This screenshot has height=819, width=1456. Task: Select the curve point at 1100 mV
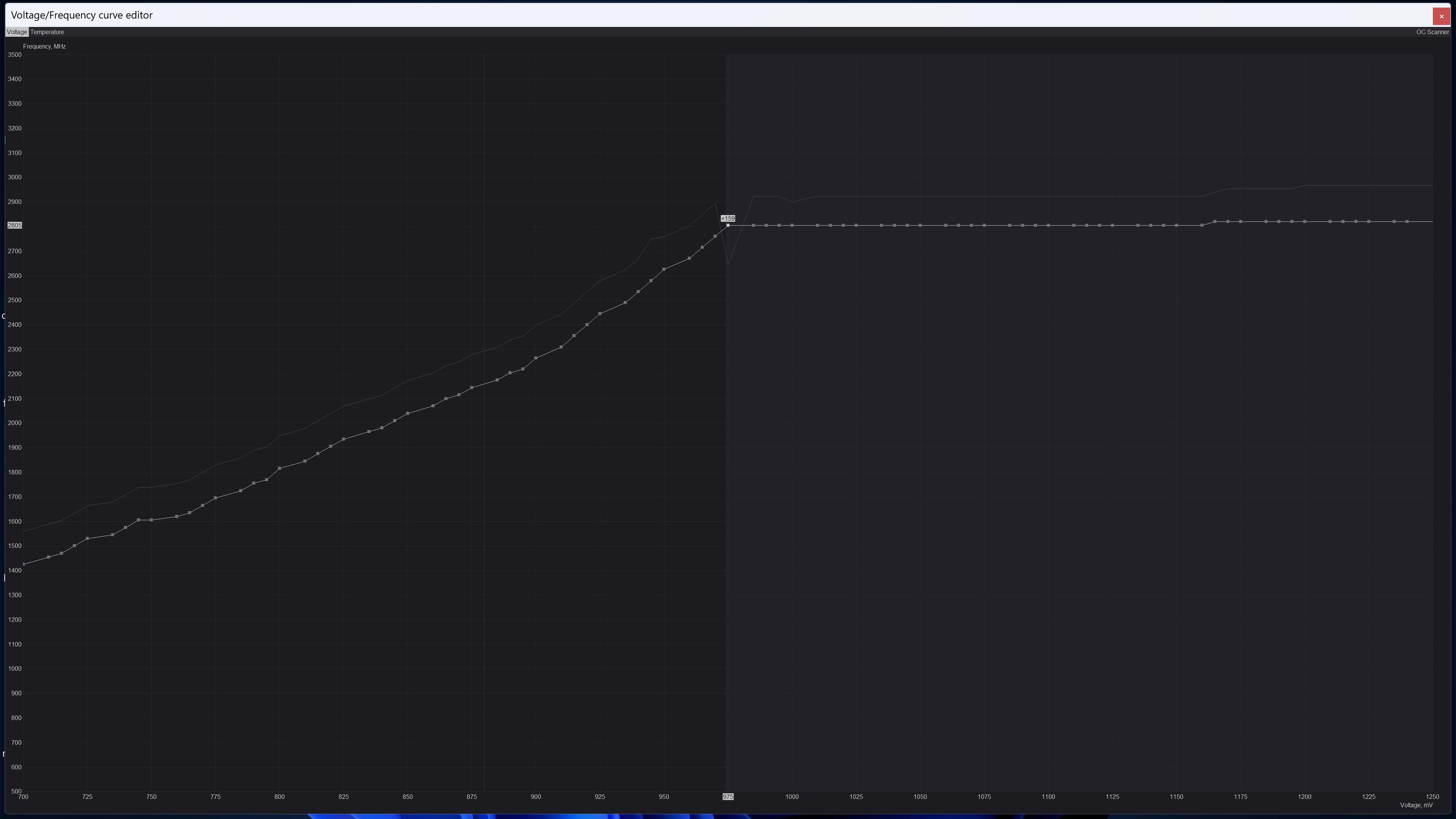[x=1048, y=226]
